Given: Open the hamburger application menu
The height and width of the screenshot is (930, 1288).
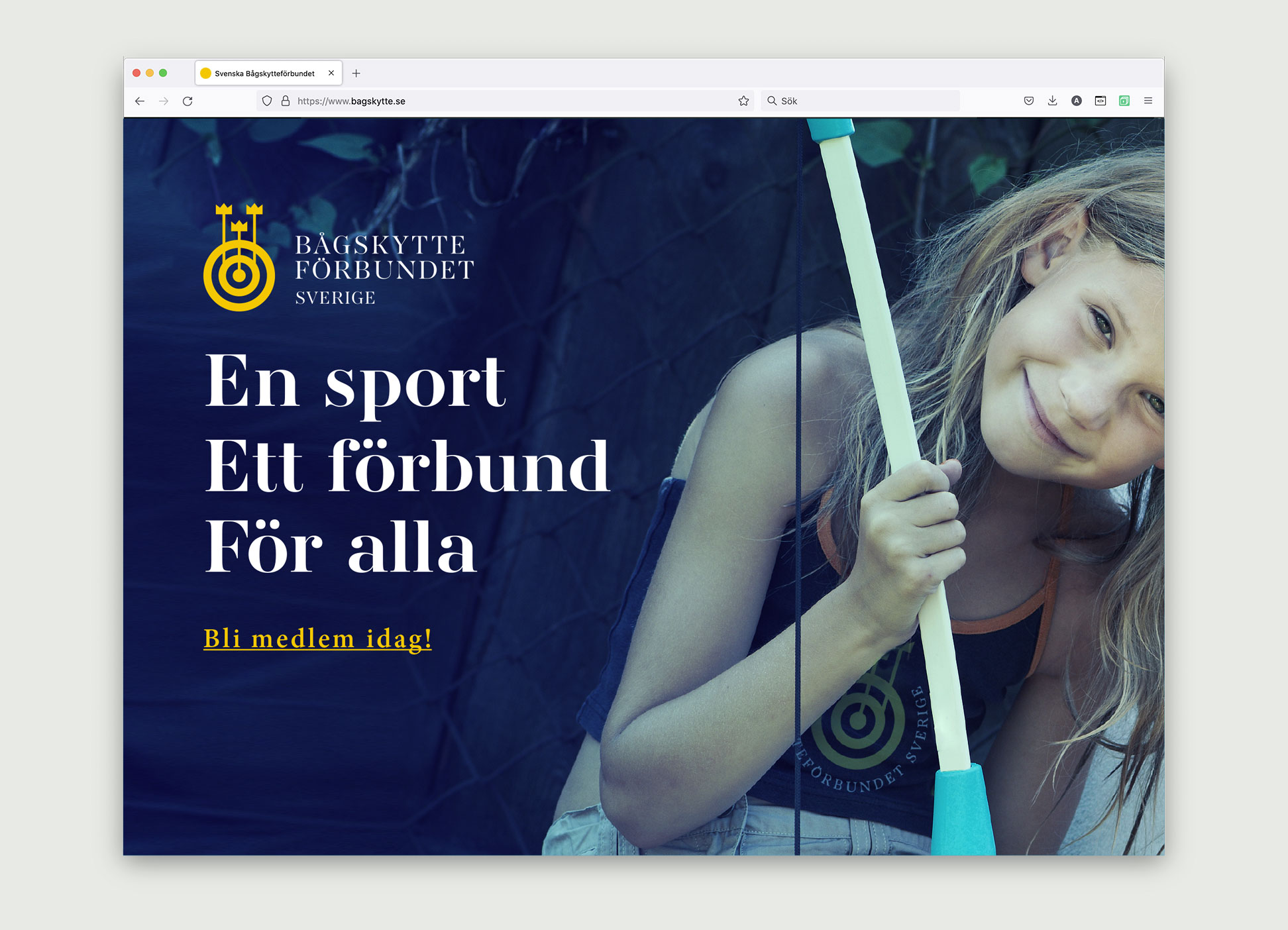Looking at the screenshot, I should (x=1148, y=101).
